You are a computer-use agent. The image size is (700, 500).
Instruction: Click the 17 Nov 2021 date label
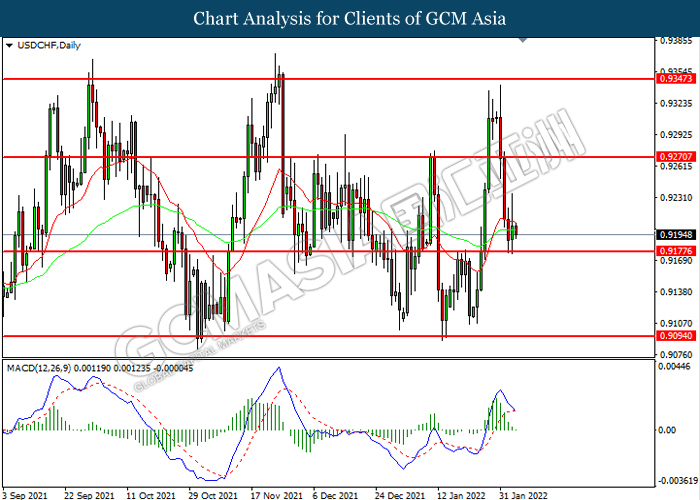(x=276, y=495)
